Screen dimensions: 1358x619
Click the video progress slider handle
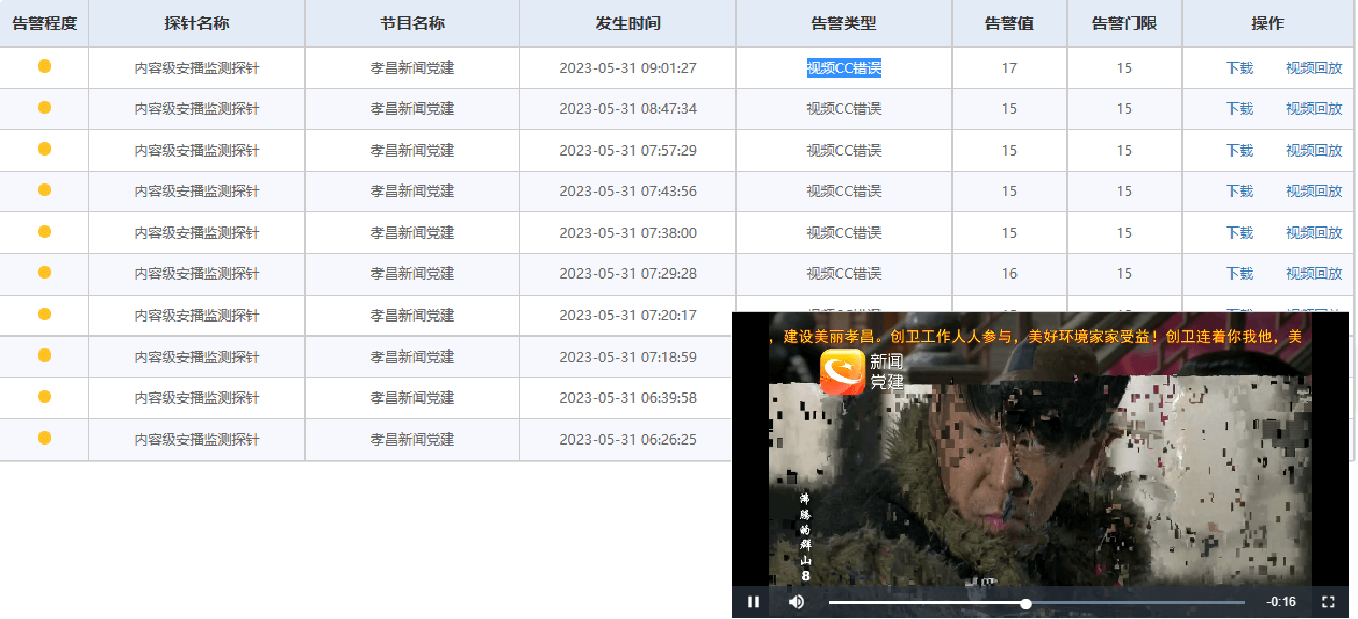point(1026,603)
